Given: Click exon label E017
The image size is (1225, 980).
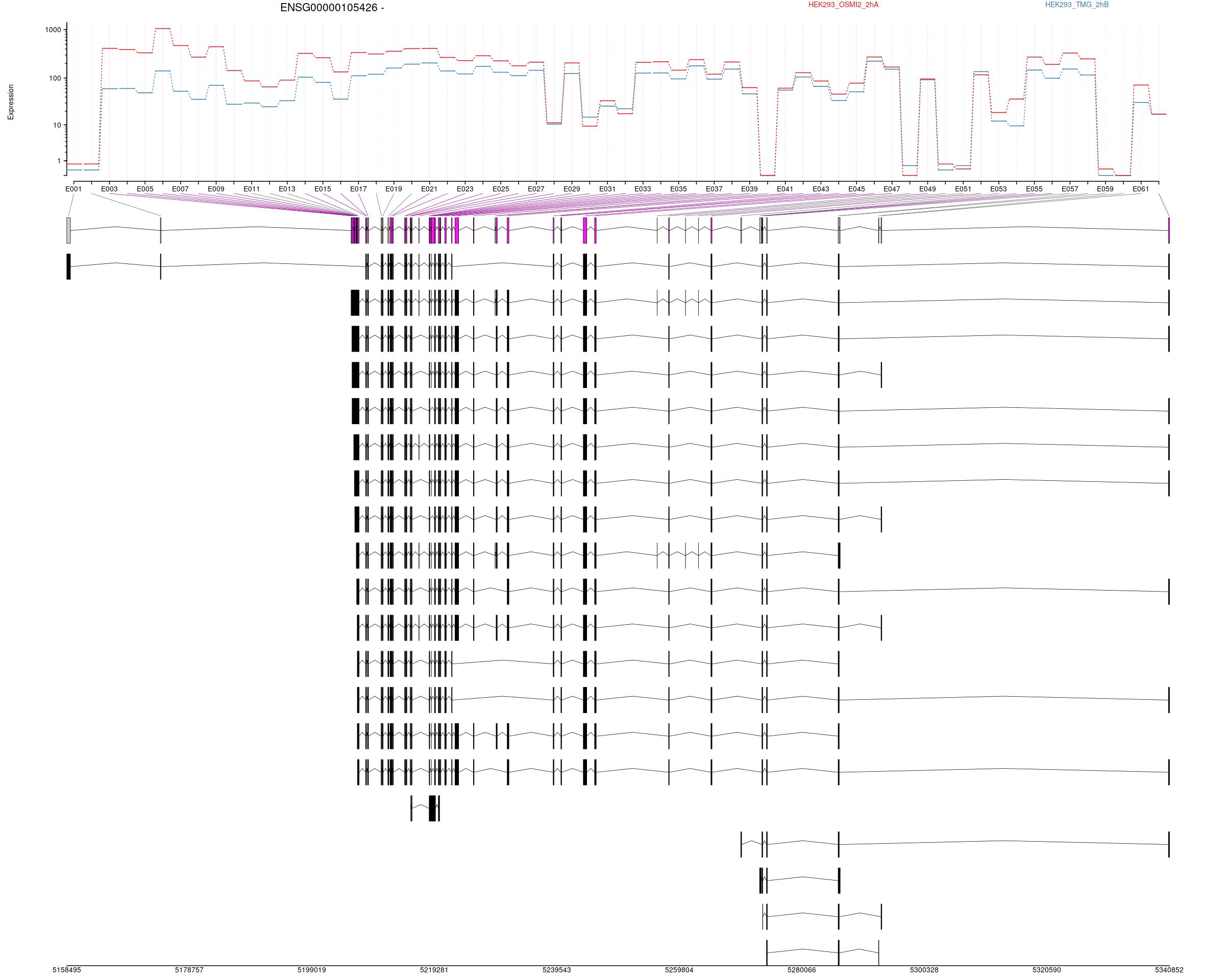Looking at the screenshot, I should 358,189.
